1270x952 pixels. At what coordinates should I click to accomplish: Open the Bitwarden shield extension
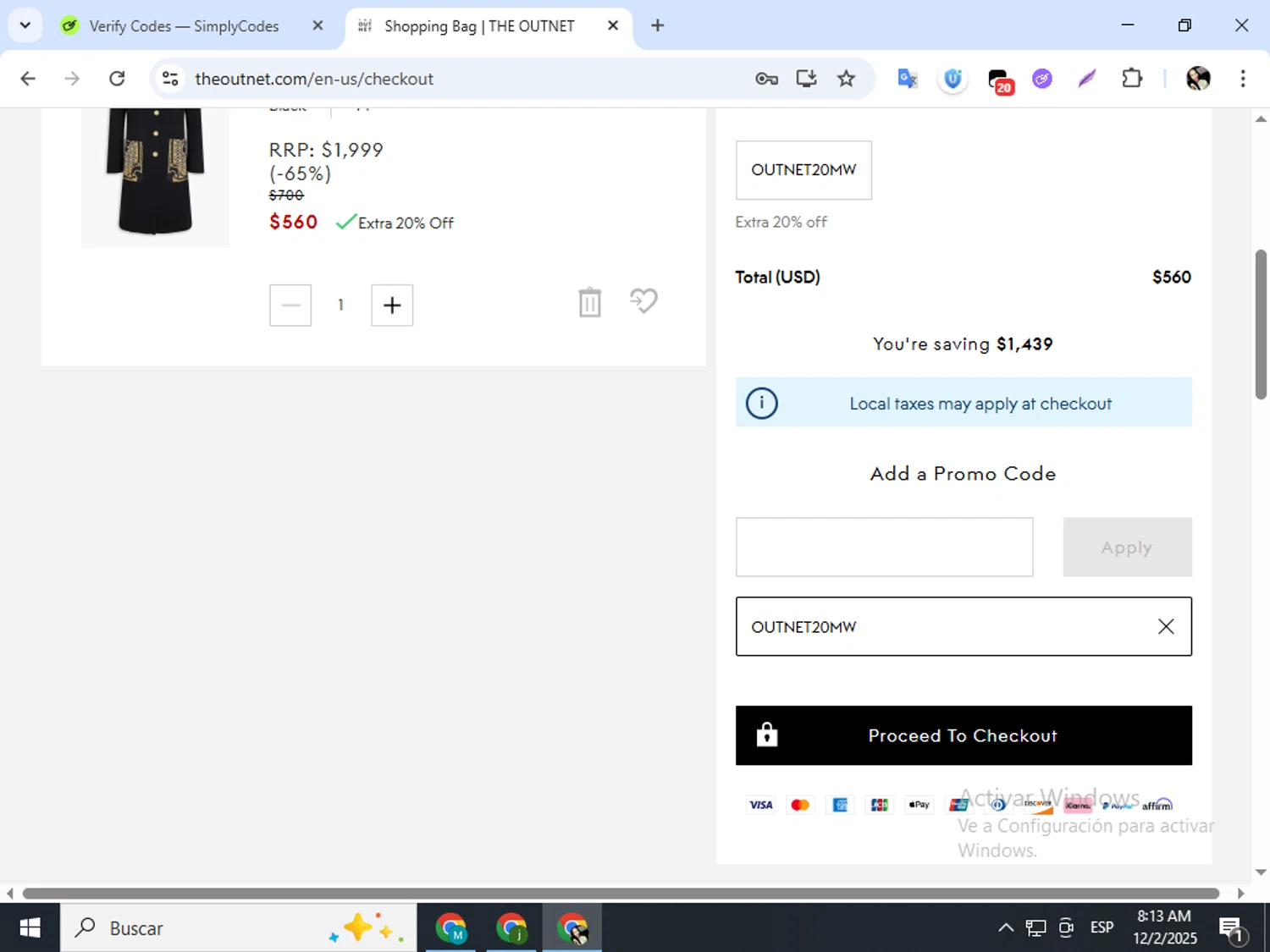pos(952,79)
